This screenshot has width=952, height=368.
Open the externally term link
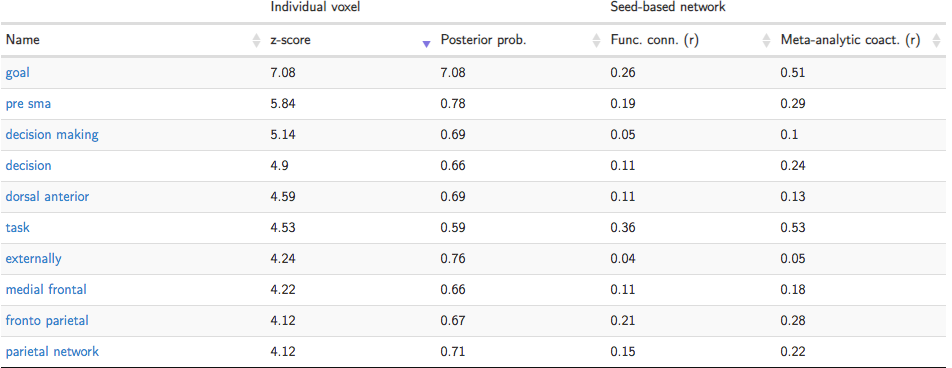33,259
